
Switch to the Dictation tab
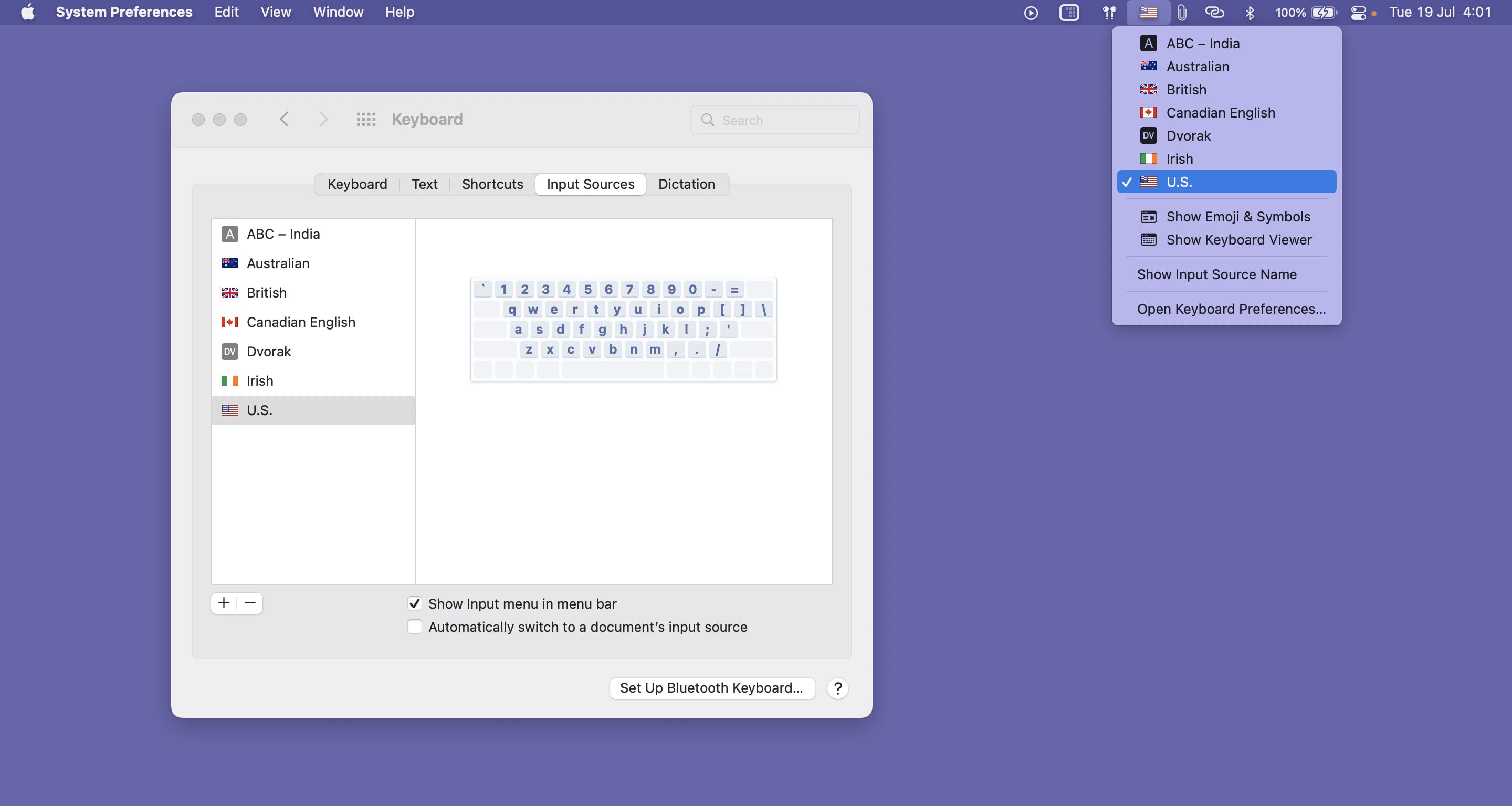(x=686, y=184)
